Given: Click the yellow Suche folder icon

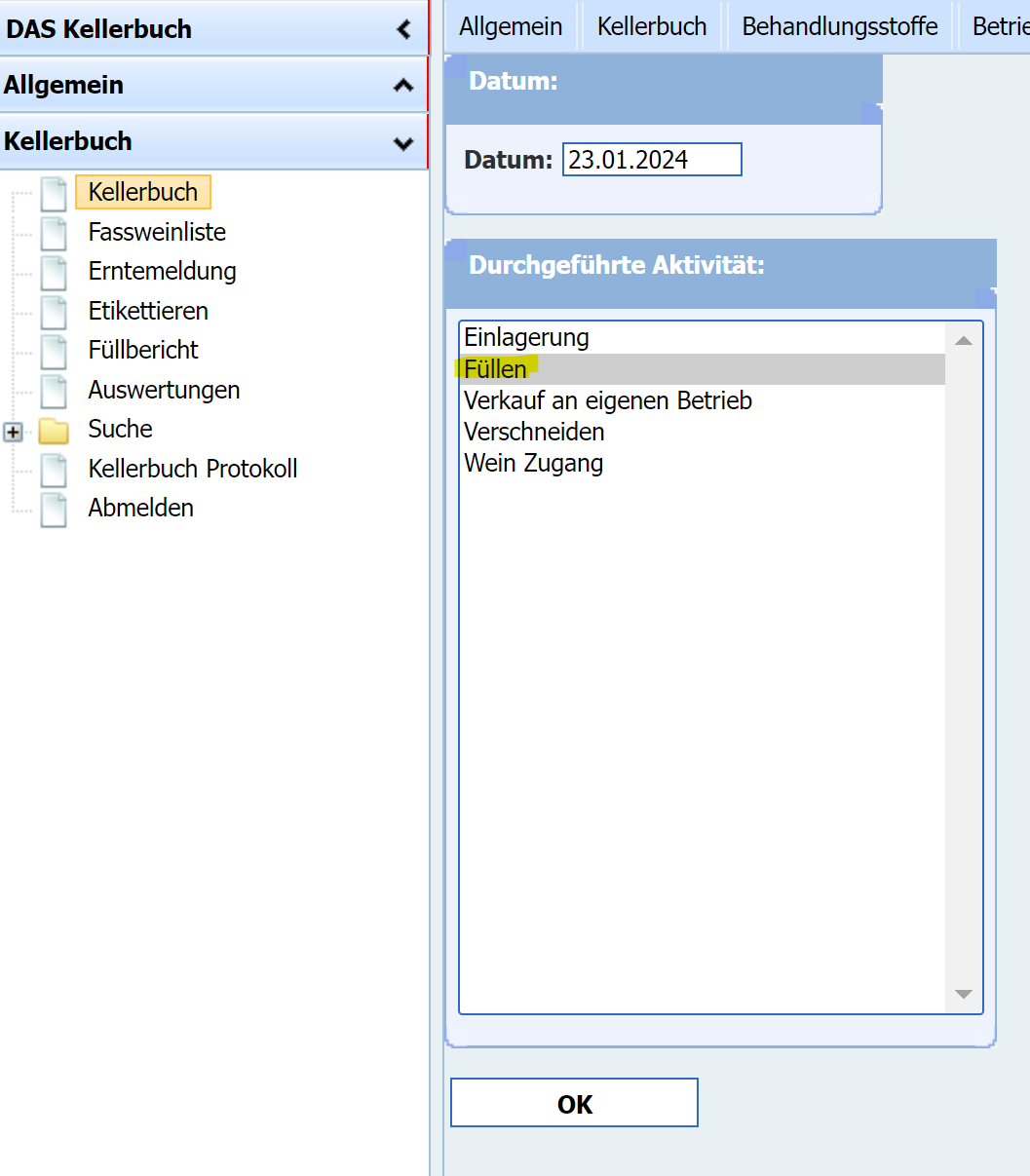Looking at the screenshot, I should tap(54, 431).
